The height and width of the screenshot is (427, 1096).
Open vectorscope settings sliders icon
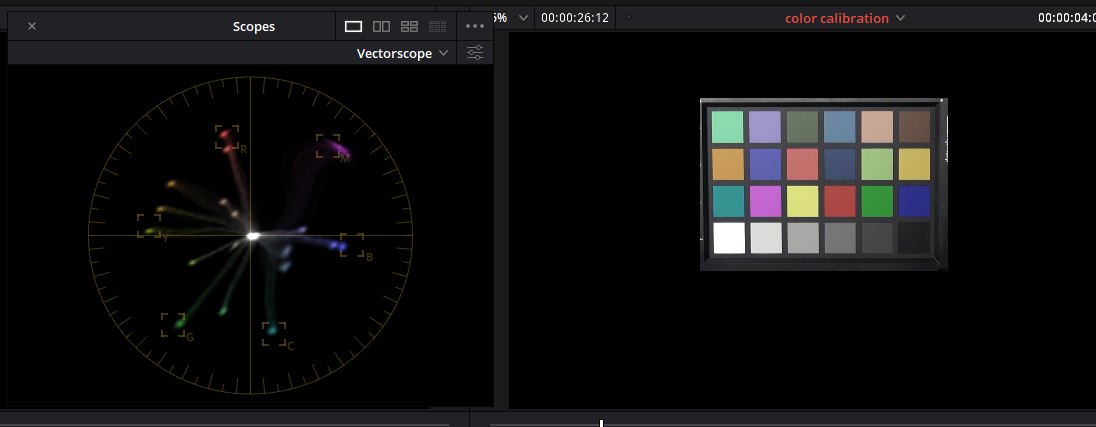point(475,53)
